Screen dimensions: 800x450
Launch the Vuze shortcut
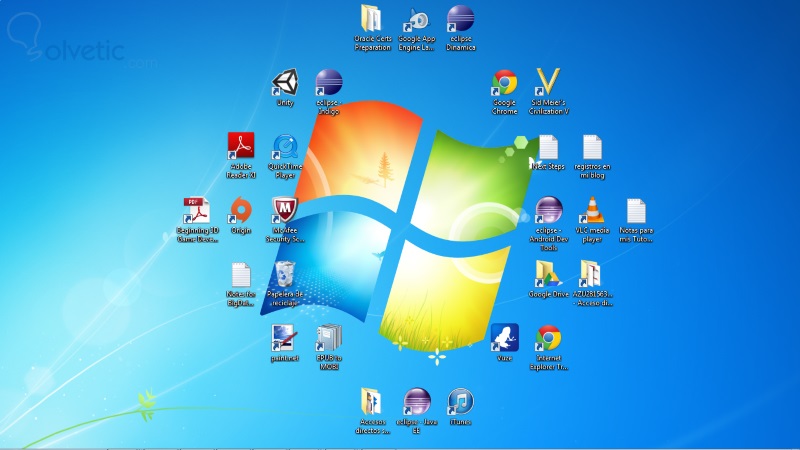(504, 343)
